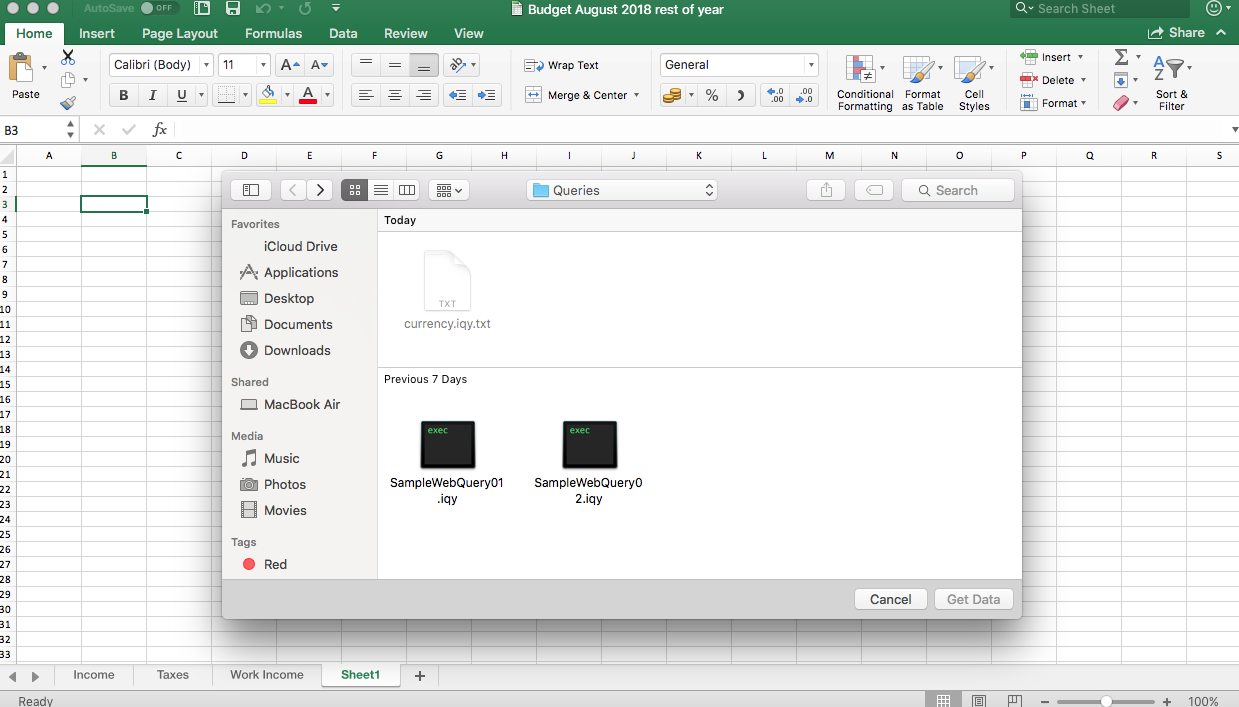Click the zoom slider in status bar

pyautogui.click(x=1106, y=701)
